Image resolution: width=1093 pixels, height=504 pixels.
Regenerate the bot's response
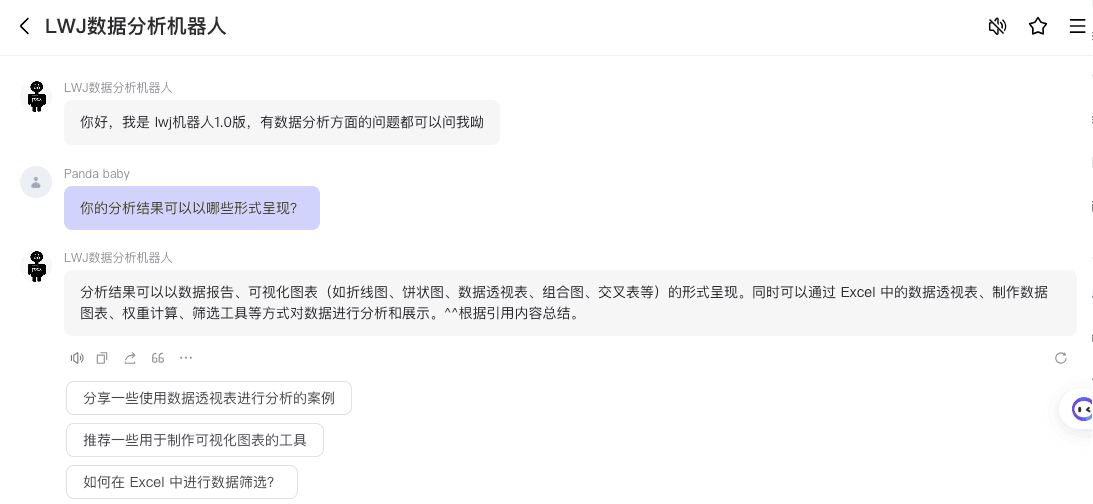click(1061, 358)
